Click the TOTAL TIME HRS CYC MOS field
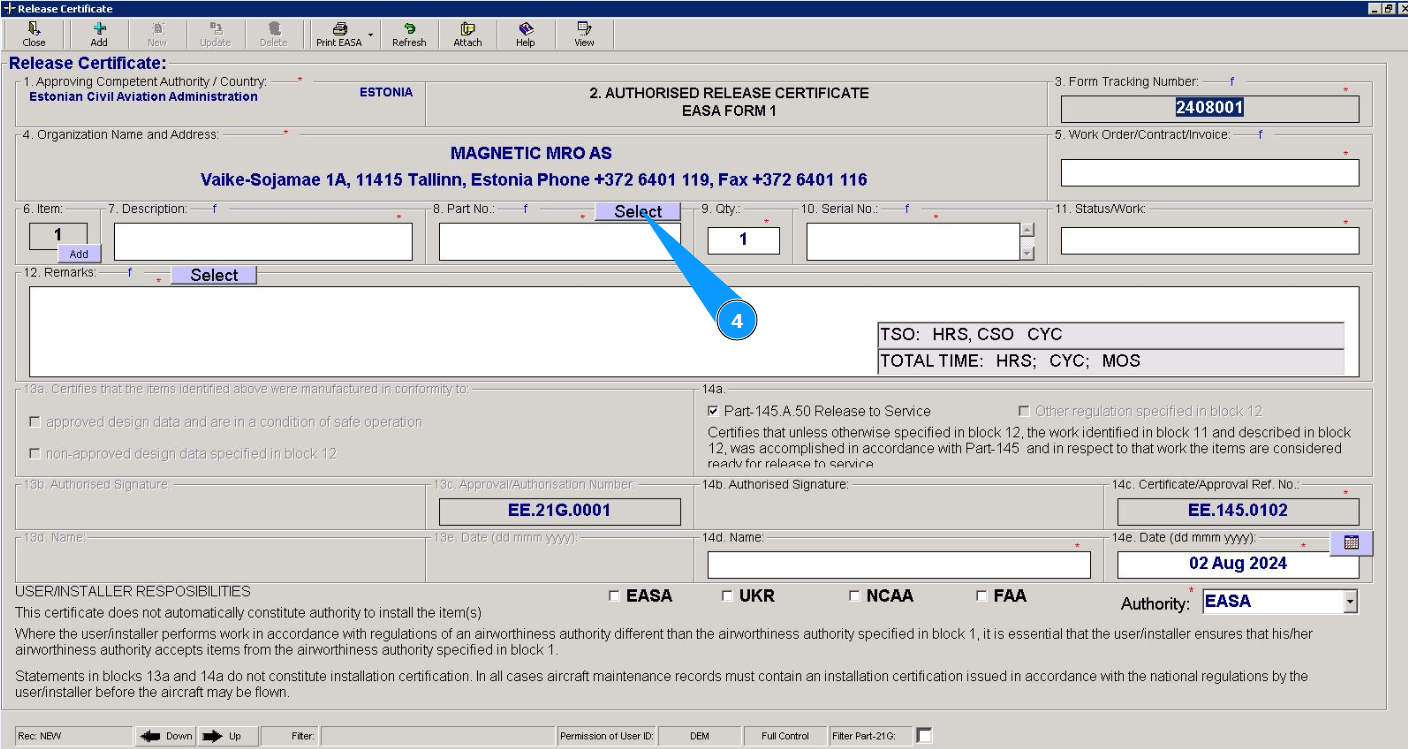The height and width of the screenshot is (749, 1408). point(1110,361)
